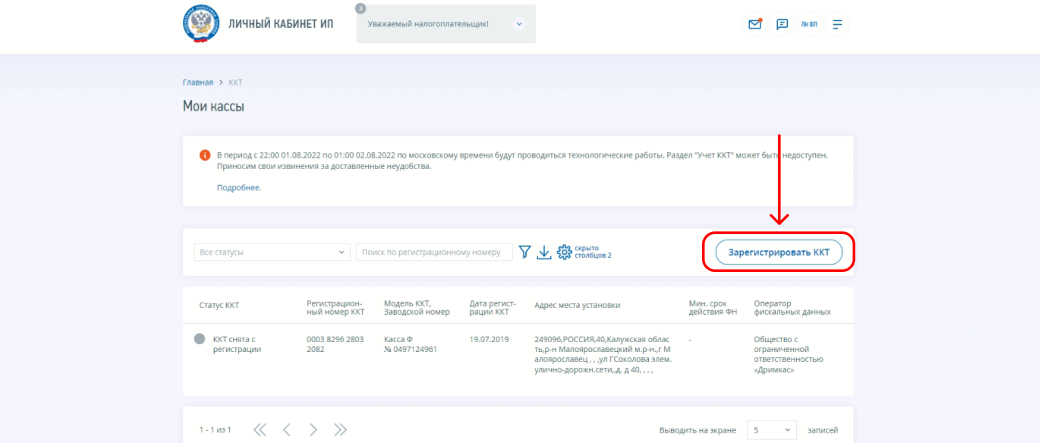Click the download arrow icon
Screen dimensions: 1040x443
pos(544,253)
